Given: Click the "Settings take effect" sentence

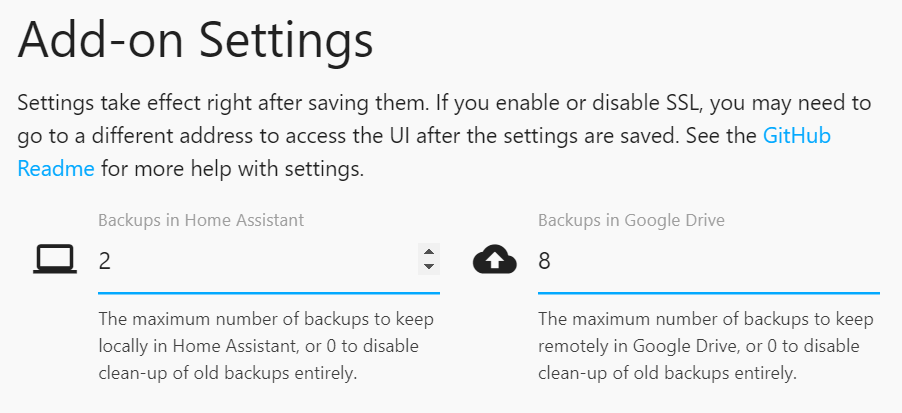Looking at the screenshot, I should point(200,103).
